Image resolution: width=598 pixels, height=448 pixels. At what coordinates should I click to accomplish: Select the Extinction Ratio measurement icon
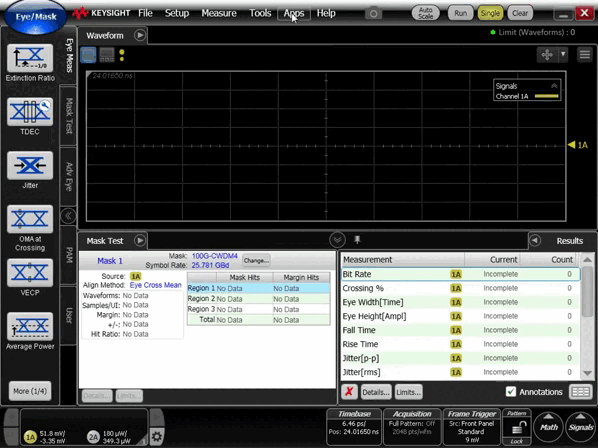pos(30,58)
